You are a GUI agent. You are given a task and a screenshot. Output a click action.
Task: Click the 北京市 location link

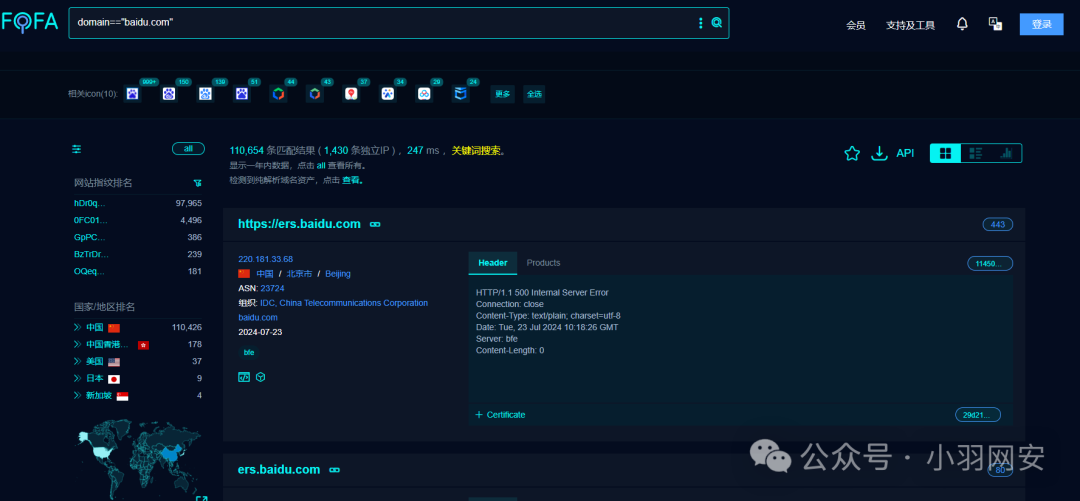click(x=299, y=274)
